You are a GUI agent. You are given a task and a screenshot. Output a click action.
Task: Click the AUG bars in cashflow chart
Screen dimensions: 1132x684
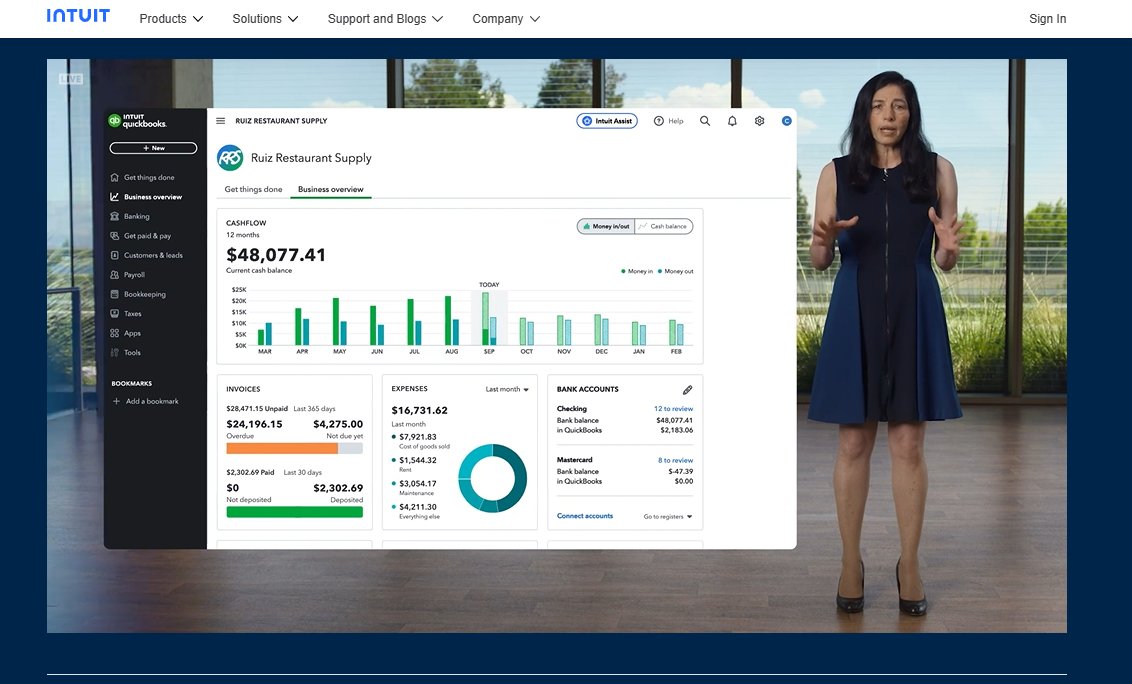coord(452,320)
